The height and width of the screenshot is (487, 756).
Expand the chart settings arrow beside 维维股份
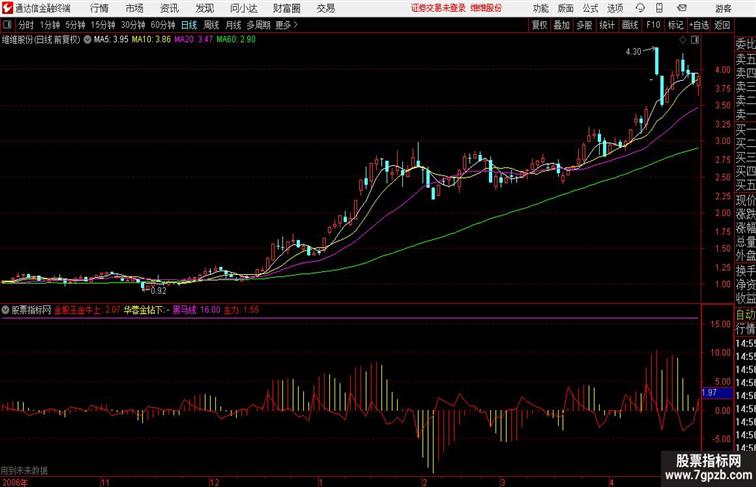tap(87, 40)
